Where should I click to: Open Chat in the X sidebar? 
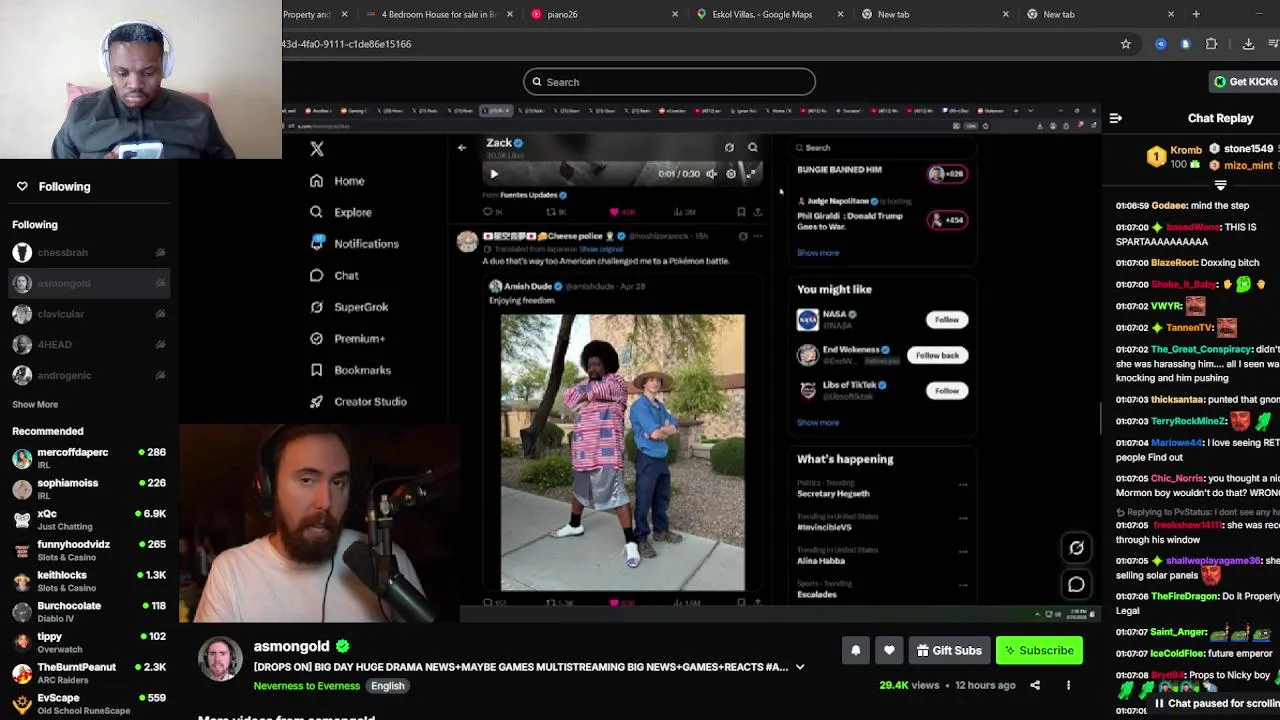coord(335,275)
